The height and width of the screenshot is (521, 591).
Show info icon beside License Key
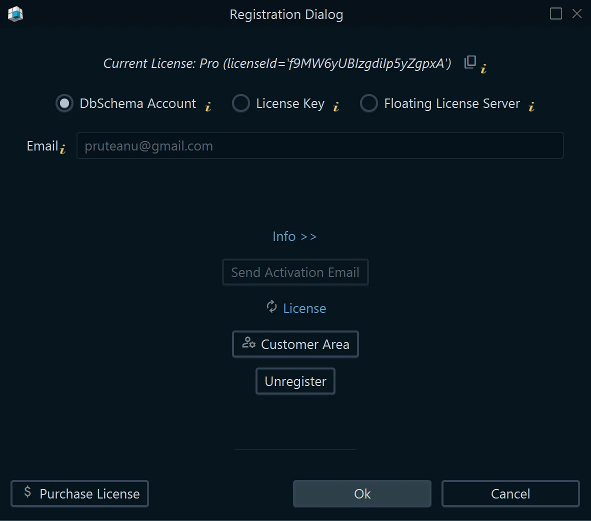(336, 107)
